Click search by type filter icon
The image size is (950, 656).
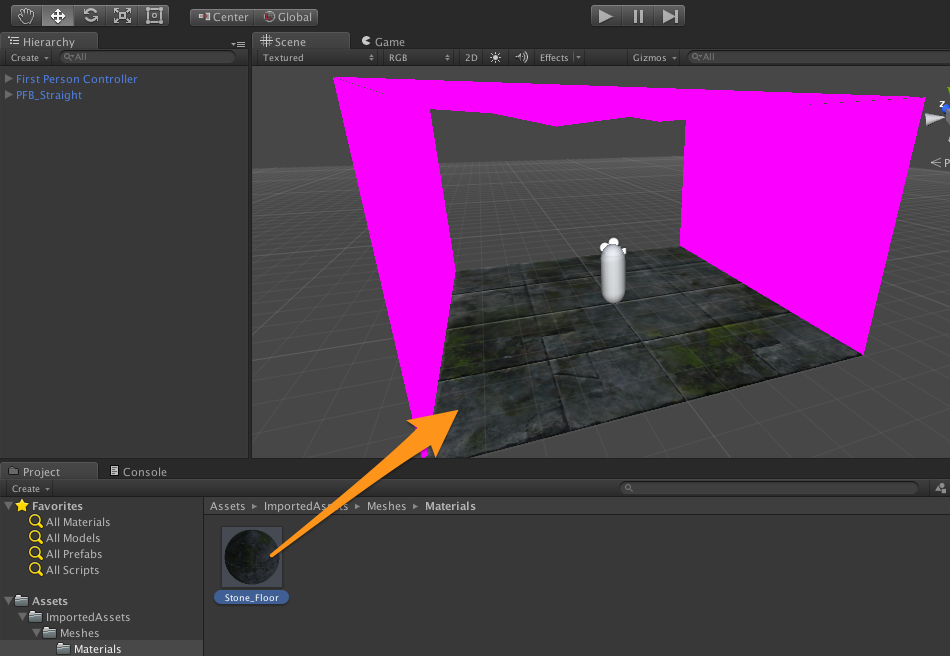[x=940, y=488]
